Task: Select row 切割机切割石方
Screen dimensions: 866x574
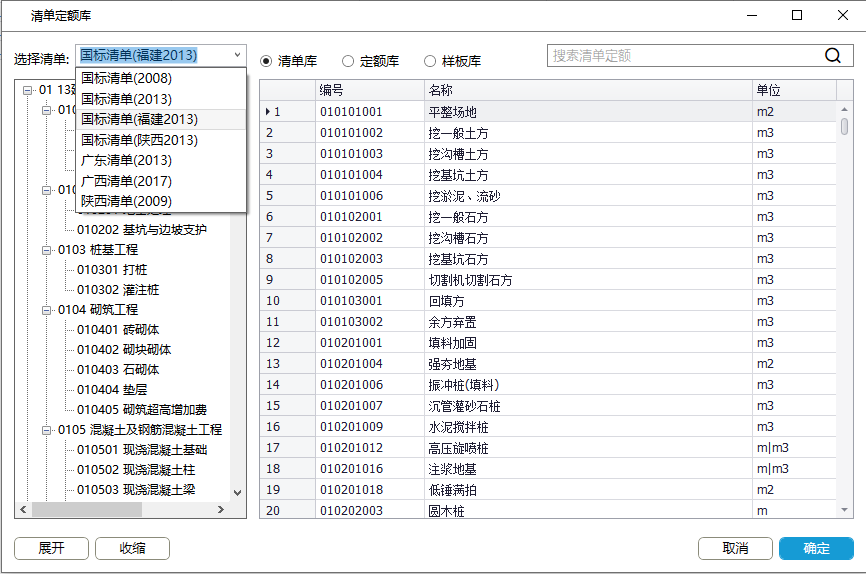Action: coord(548,280)
